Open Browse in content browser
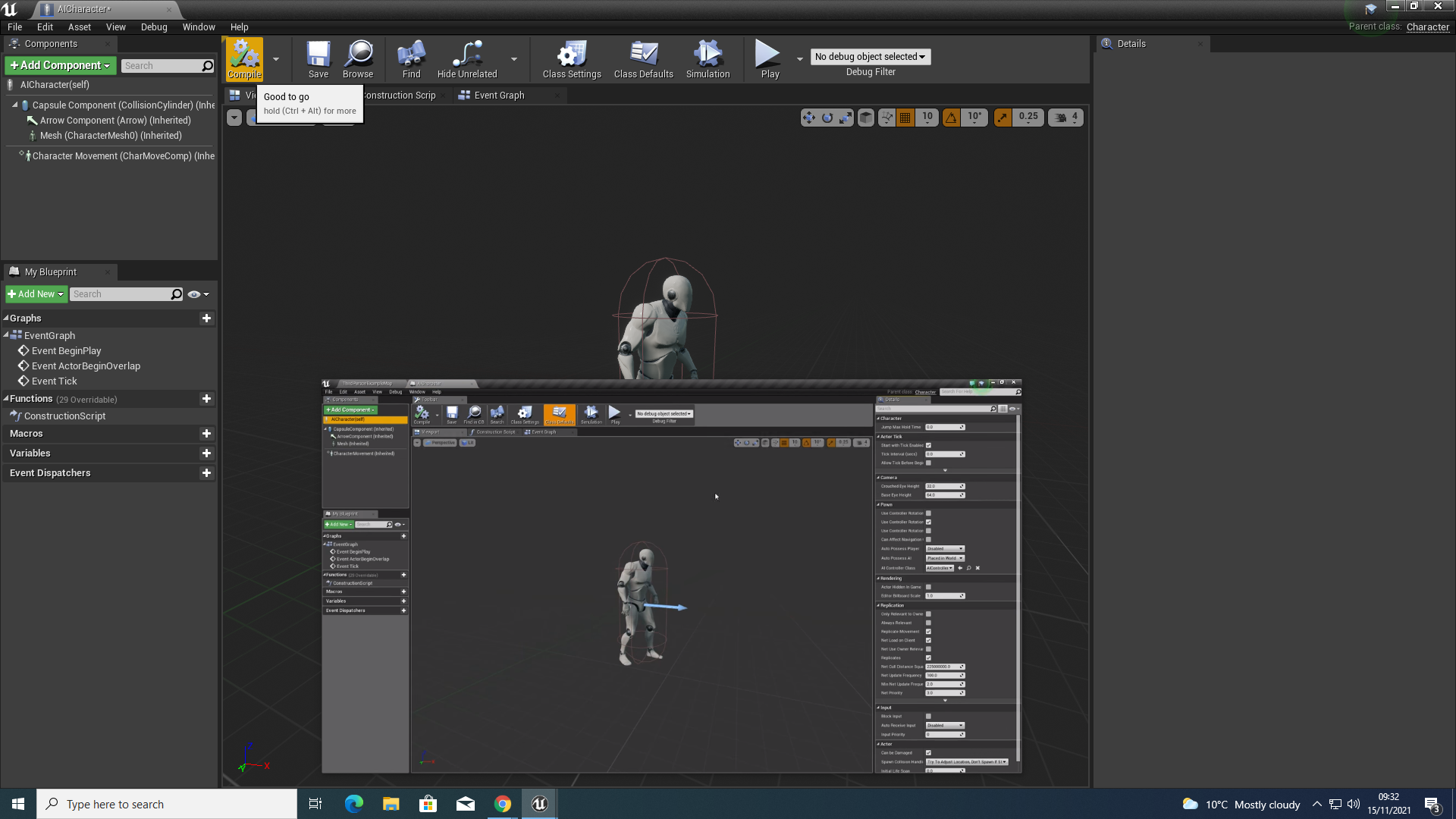This screenshot has width=1456, height=819. (x=358, y=59)
